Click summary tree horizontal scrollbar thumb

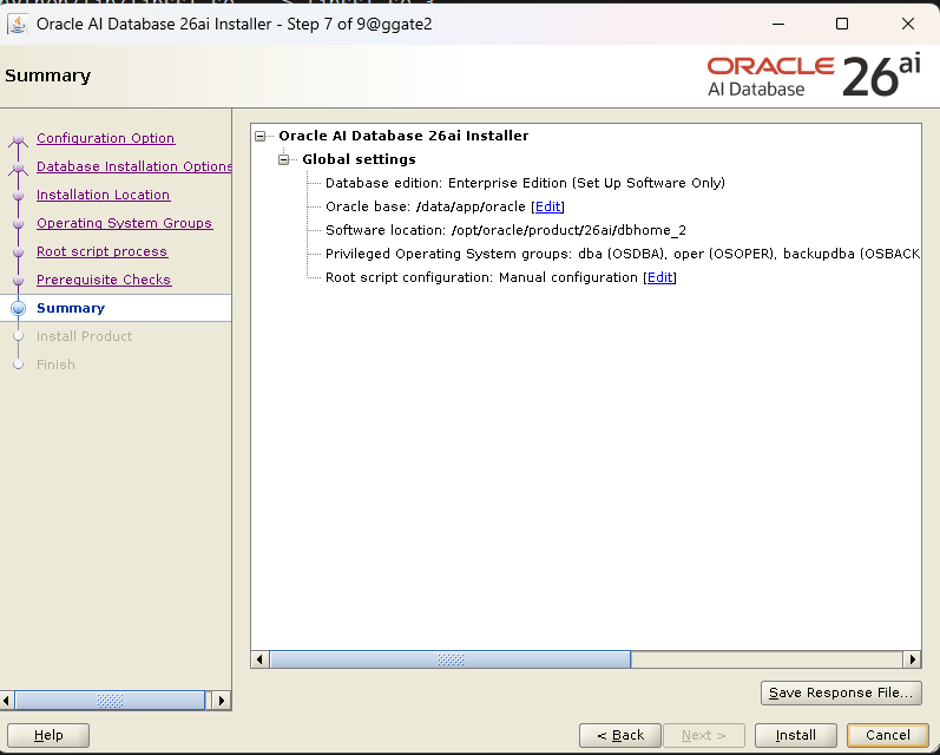coord(450,660)
